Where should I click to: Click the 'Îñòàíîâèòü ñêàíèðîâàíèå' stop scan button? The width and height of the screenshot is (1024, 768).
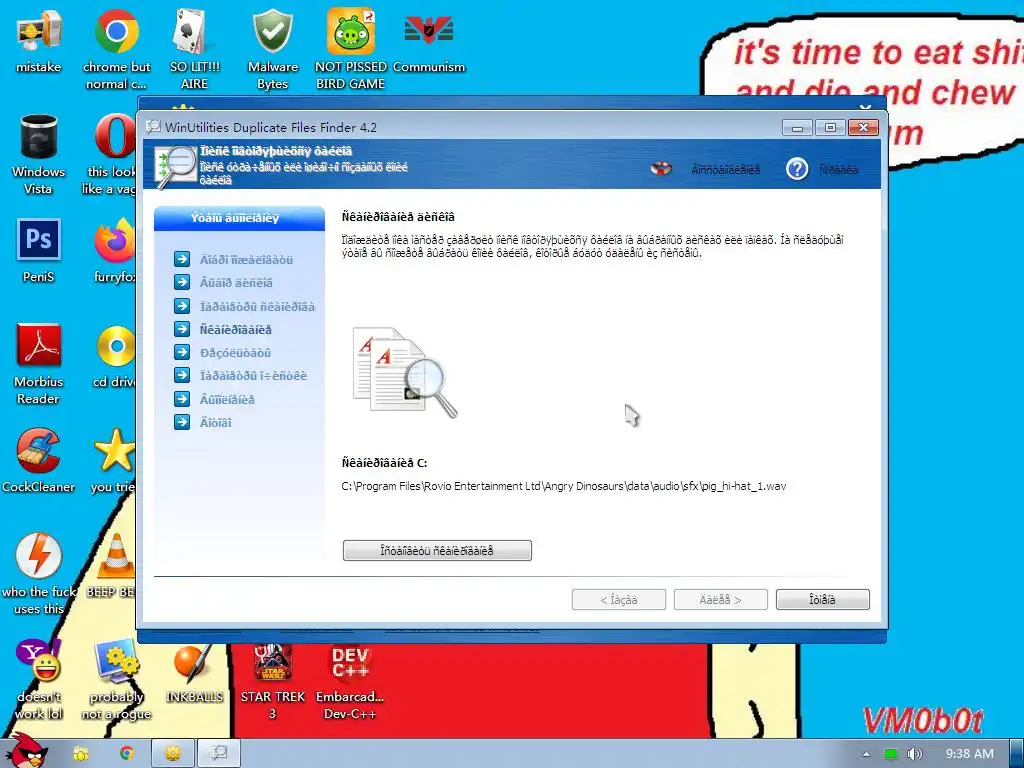tap(437, 551)
